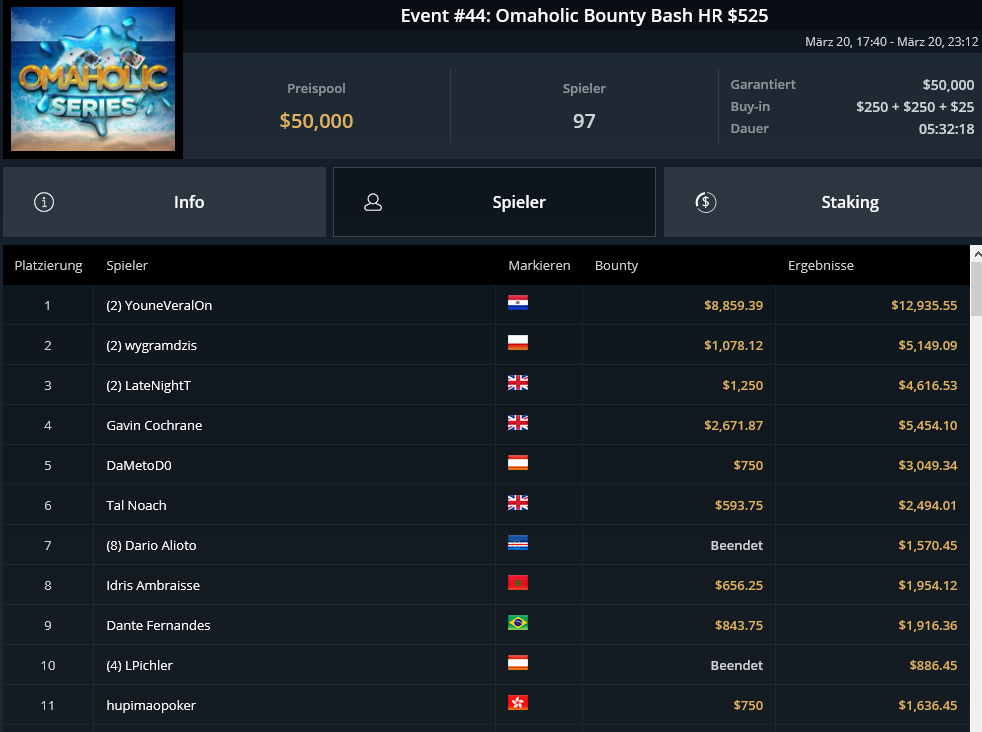Click the $12,935.55 result value
The height and width of the screenshot is (732, 982).
924,306
